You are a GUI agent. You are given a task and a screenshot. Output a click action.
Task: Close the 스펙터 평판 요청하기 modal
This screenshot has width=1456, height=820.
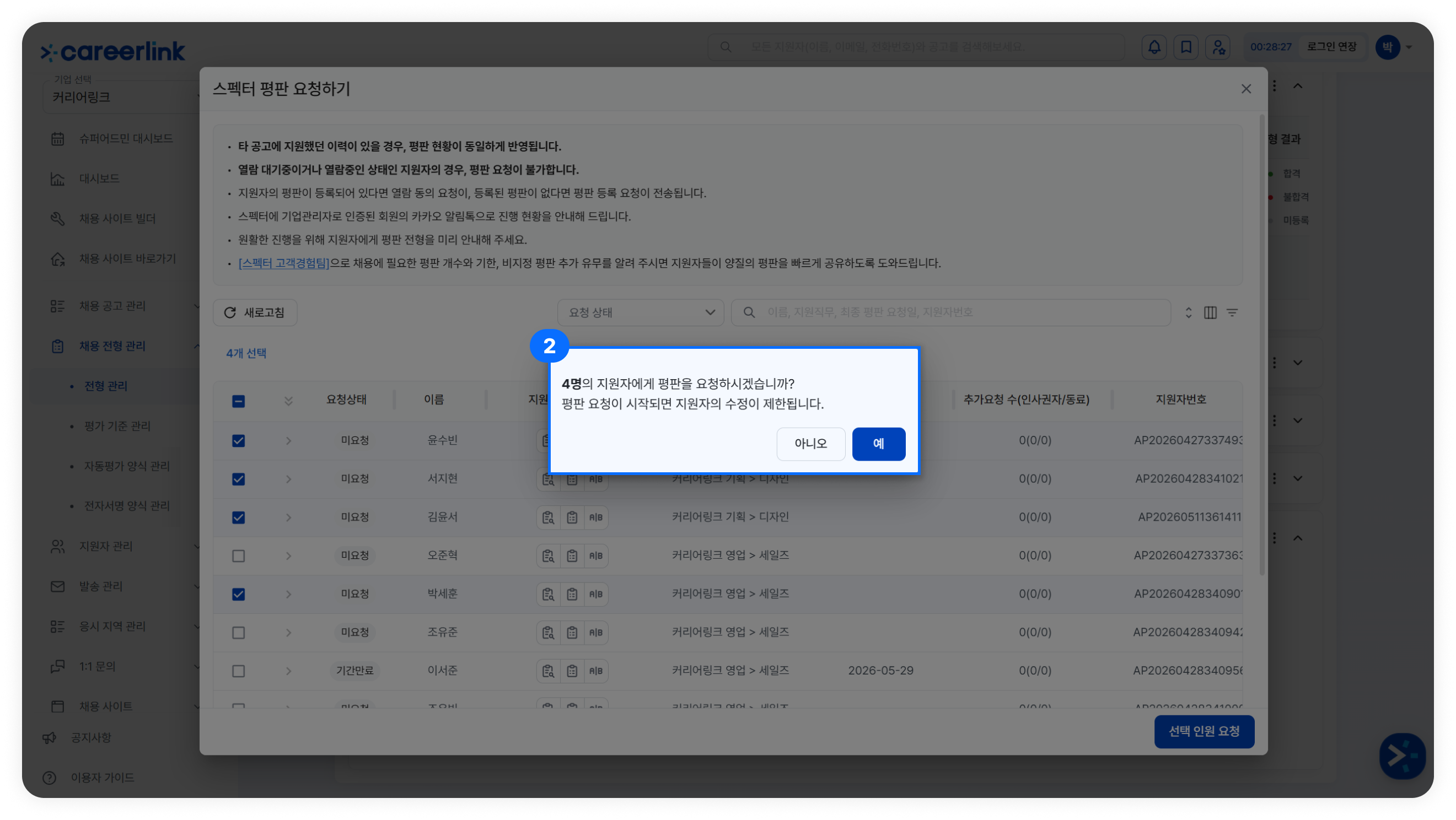1246,89
